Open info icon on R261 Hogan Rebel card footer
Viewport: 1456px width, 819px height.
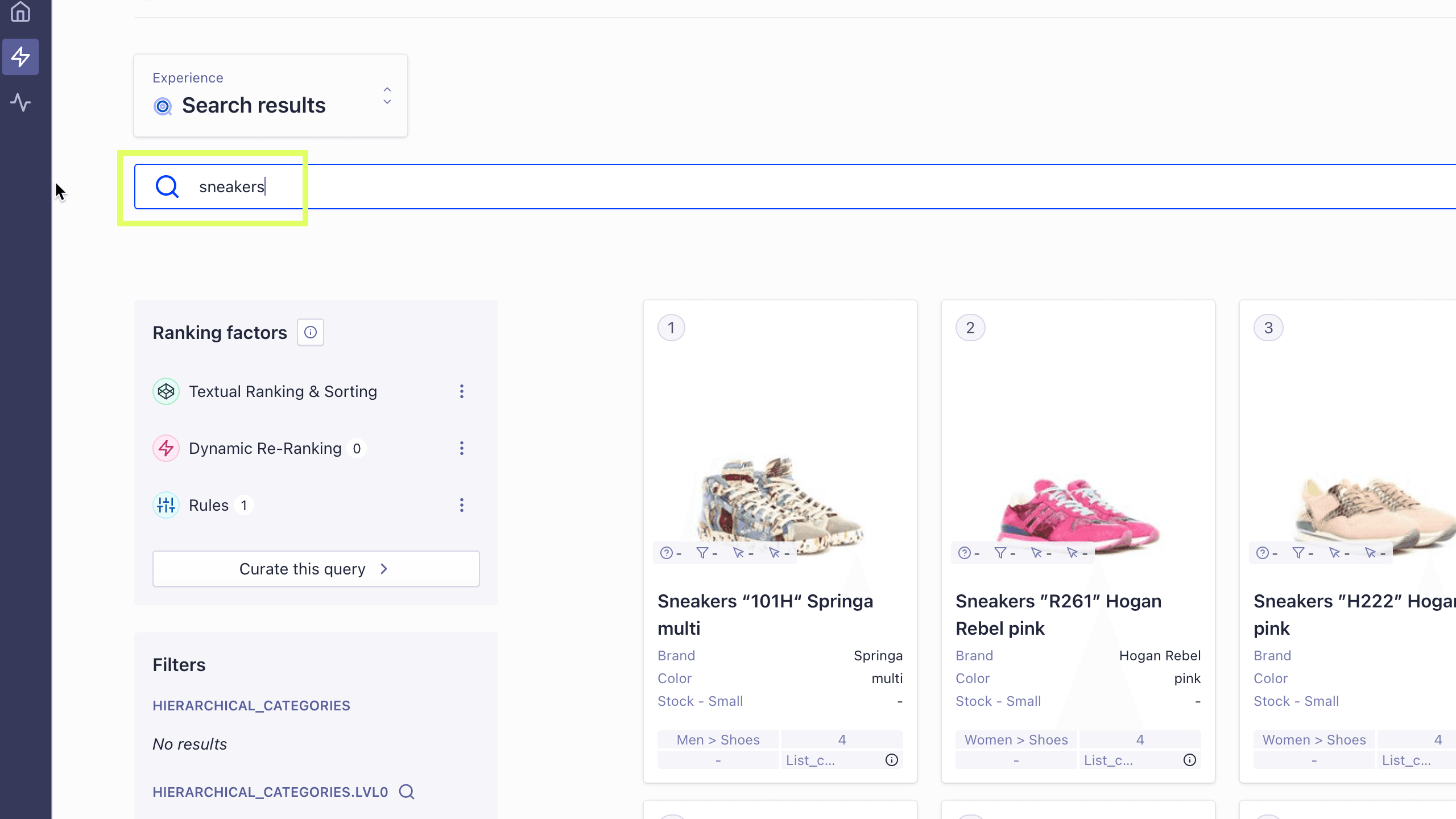tap(1190, 760)
